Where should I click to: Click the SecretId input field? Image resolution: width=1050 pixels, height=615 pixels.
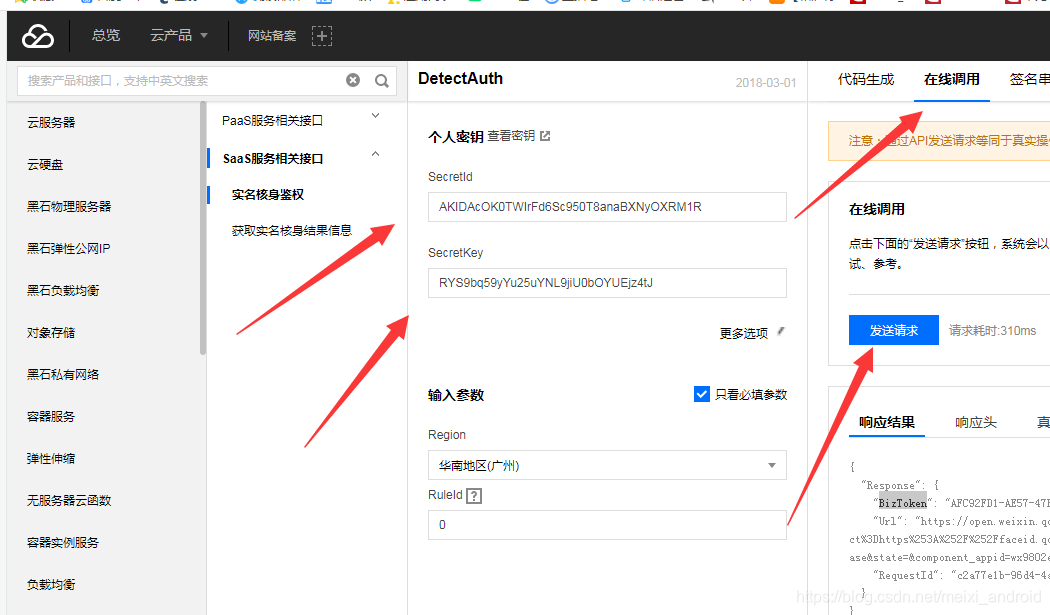tap(607, 207)
